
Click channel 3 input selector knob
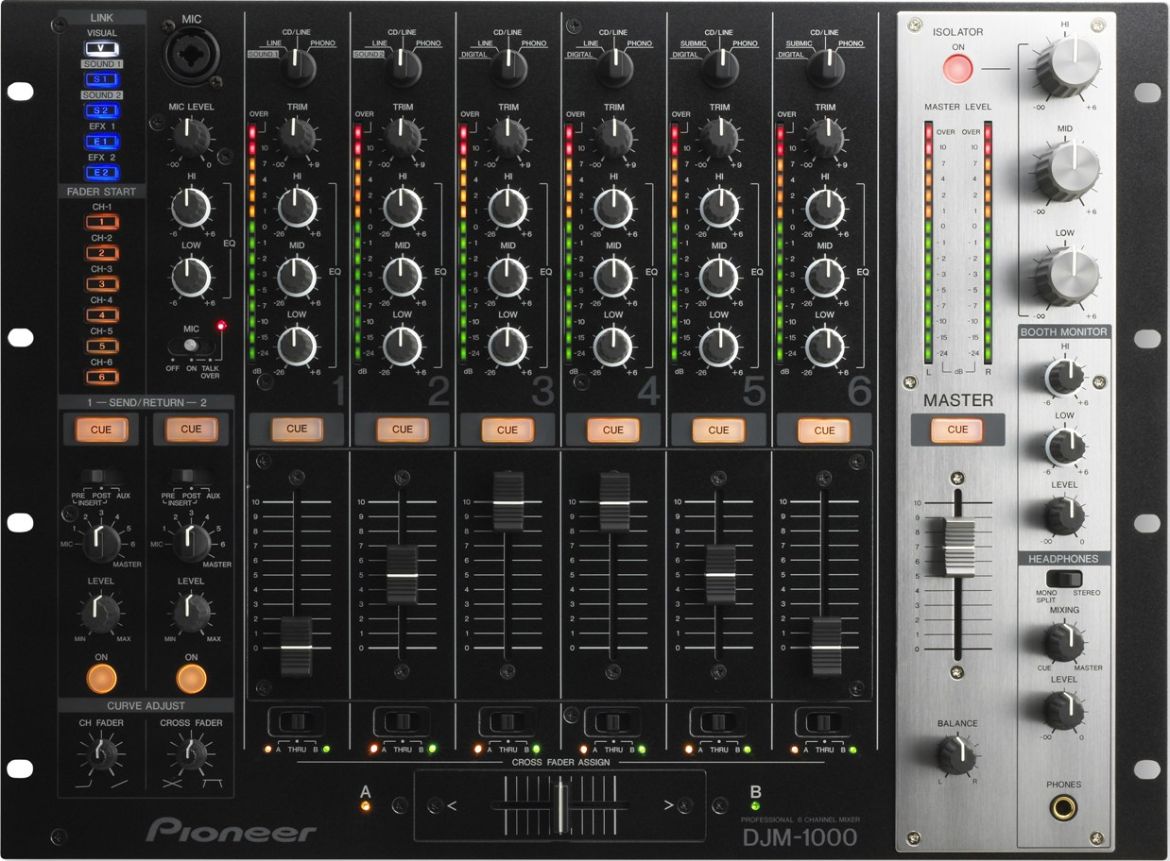pyautogui.click(x=509, y=67)
